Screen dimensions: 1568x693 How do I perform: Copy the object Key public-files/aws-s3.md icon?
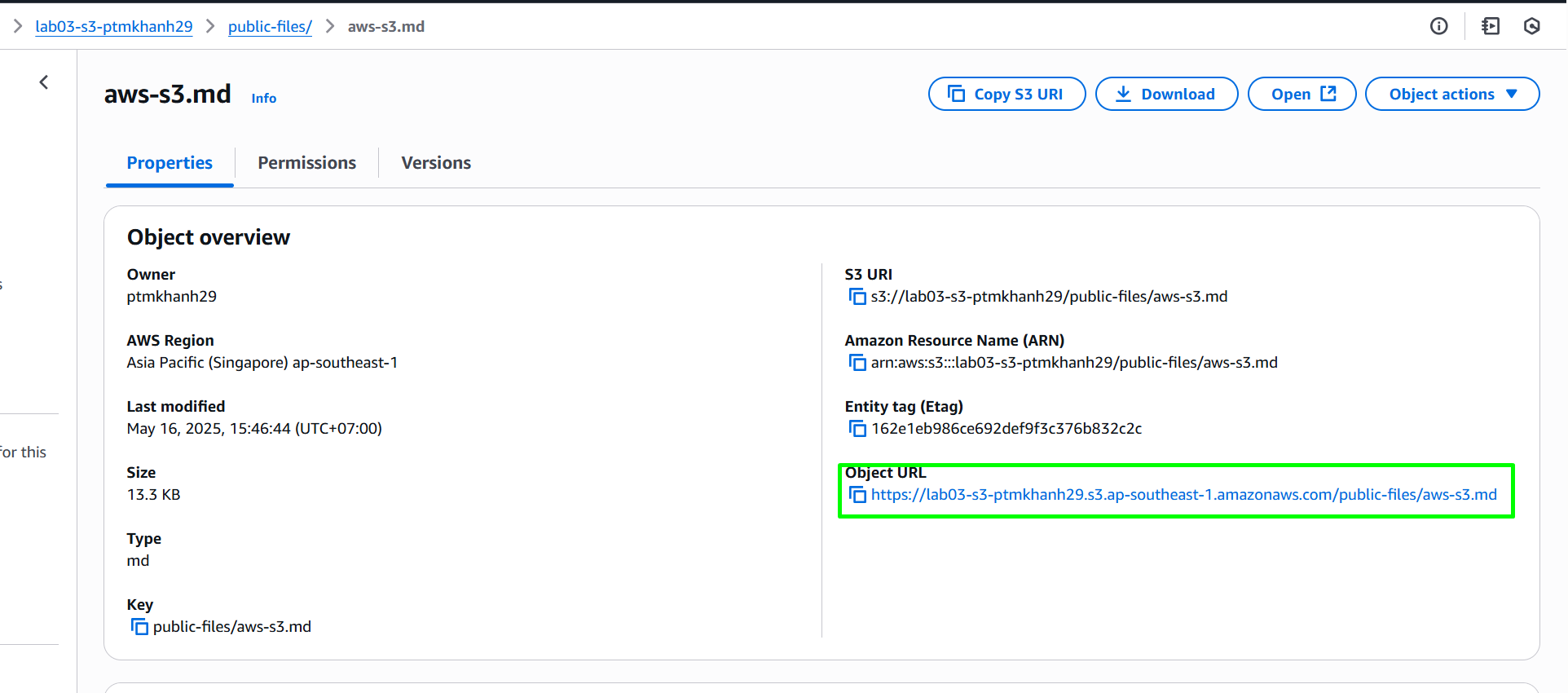click(x=139, y=627)
